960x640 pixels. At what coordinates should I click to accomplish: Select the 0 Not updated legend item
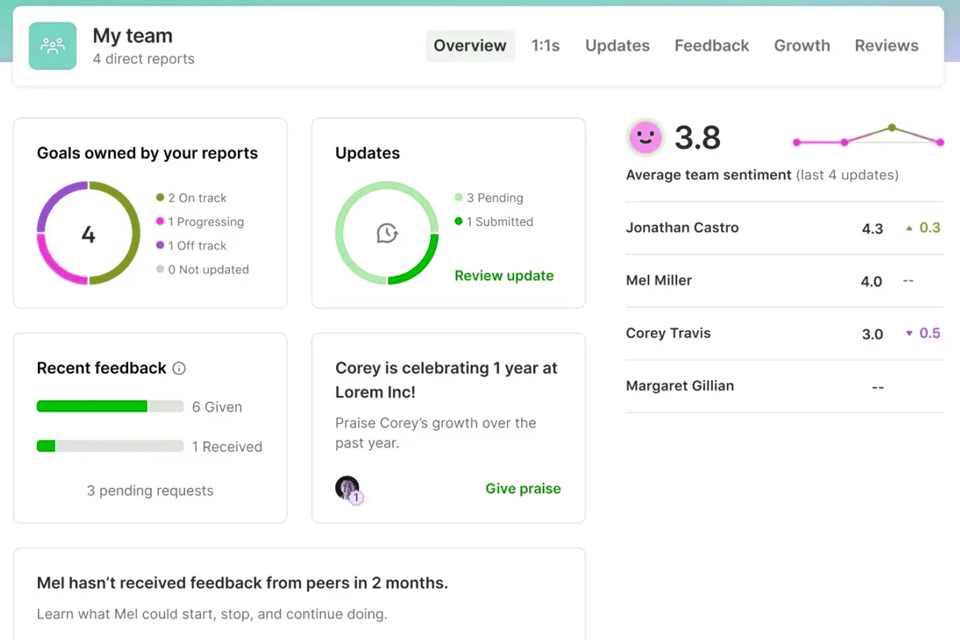(x=202, y=269)
